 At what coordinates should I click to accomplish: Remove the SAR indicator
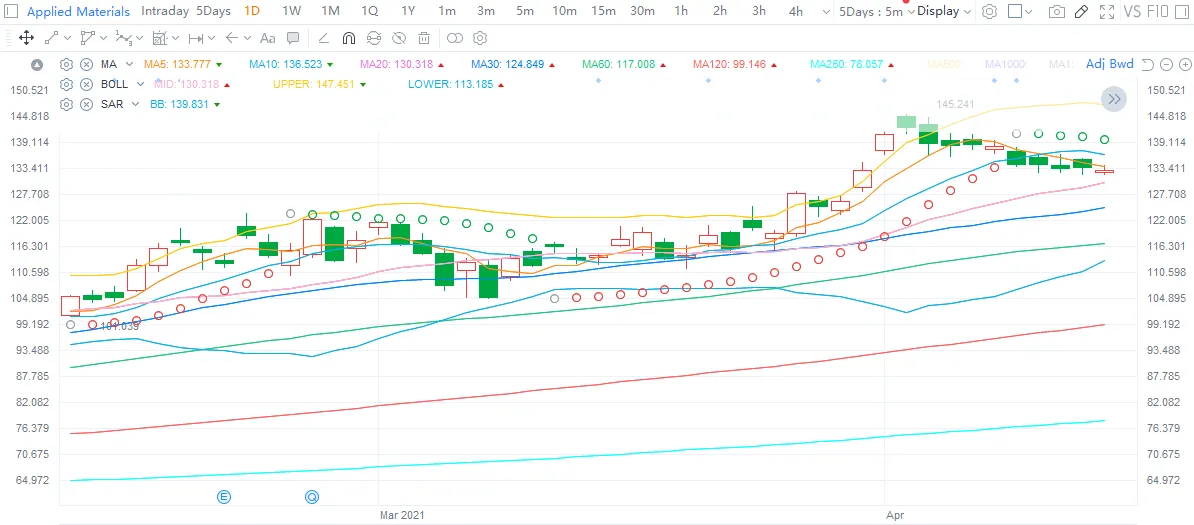tap(86, 104)
